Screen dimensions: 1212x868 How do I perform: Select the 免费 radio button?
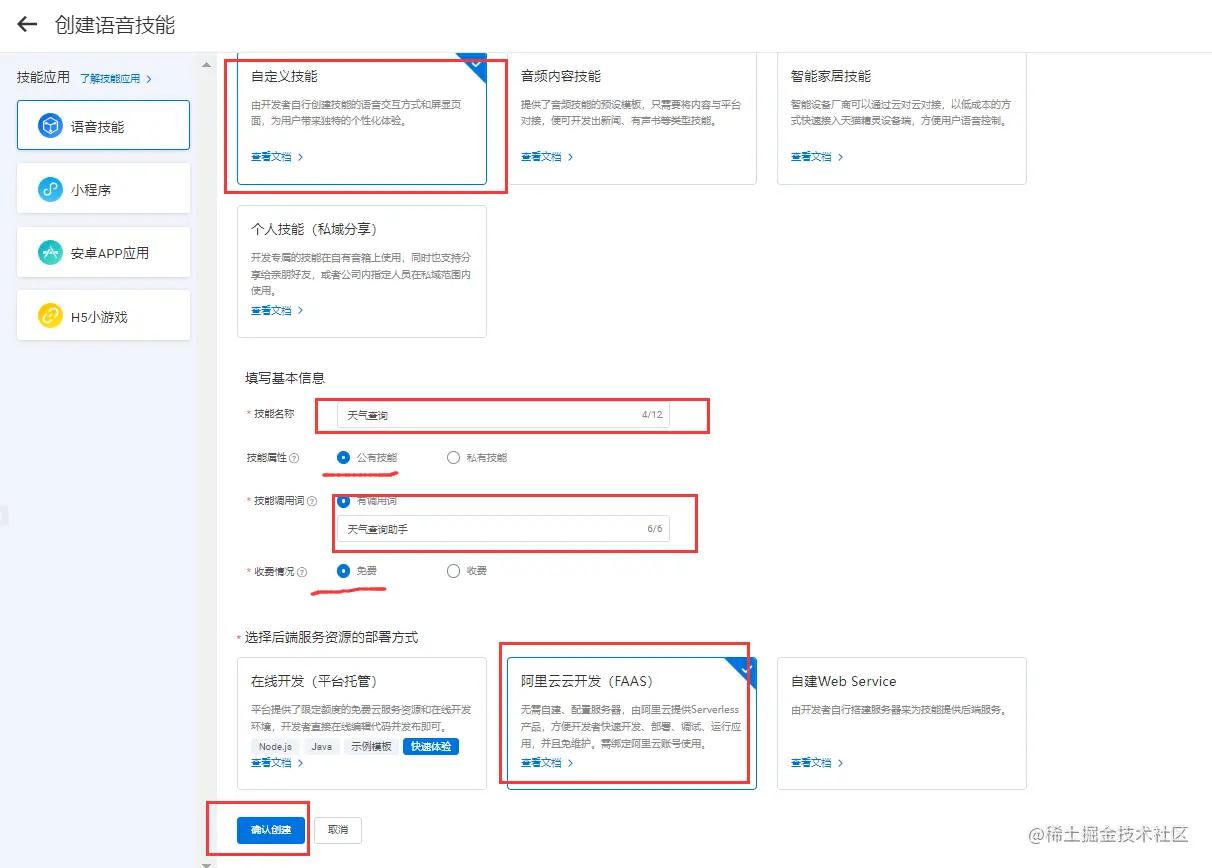pyautogui.click(x=343, y=571)
